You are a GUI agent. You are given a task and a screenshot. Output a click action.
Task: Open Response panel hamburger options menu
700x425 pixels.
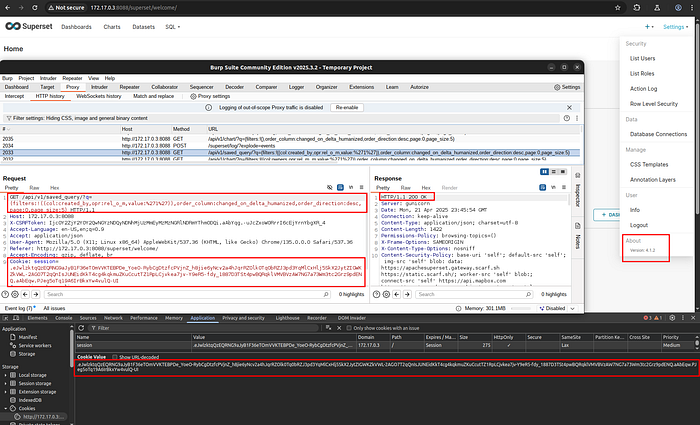564,188
